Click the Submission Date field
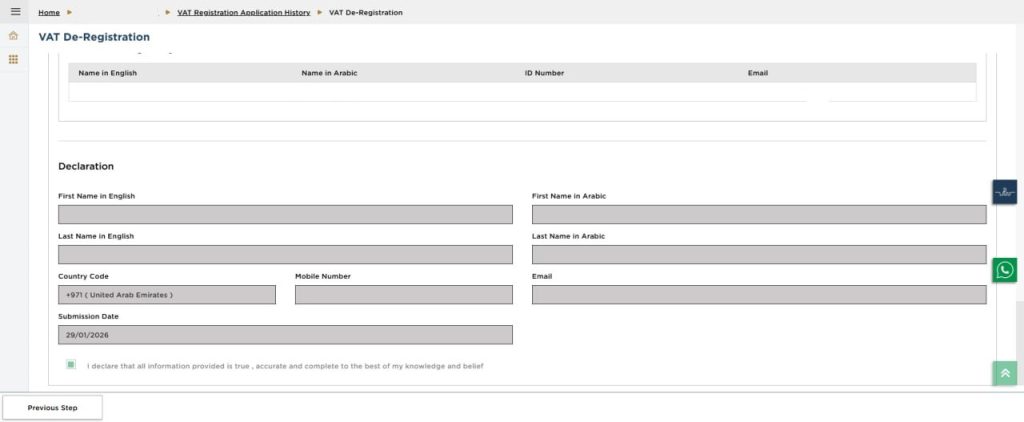The image size is (1024, 422). pos(285,335)
